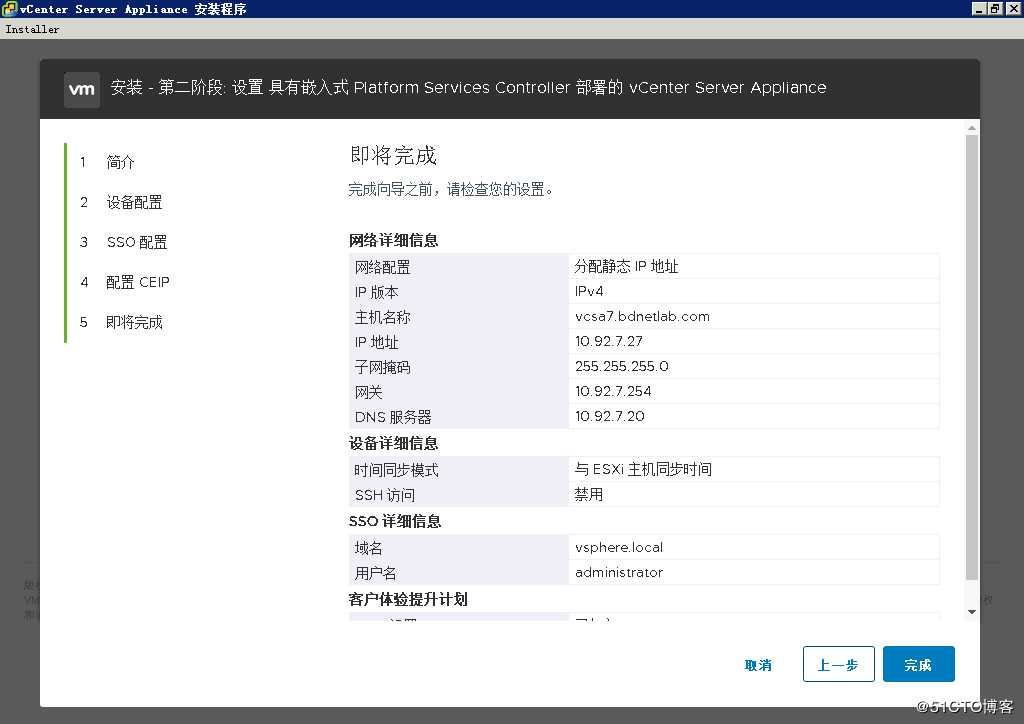The height and width of the screenshot is (724, 1024).
Task: Click the 网络配置 label
Action: [383, 267]
